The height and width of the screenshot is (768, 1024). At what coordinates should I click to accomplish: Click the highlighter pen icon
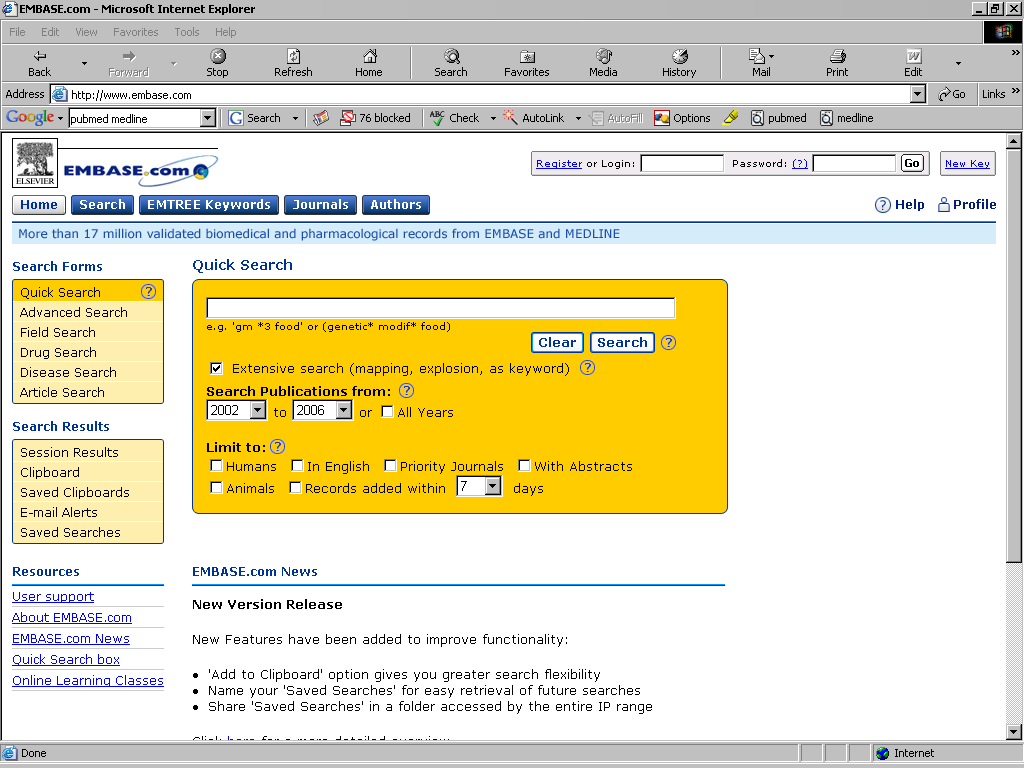pyautogui.click(x=731, y=118)
